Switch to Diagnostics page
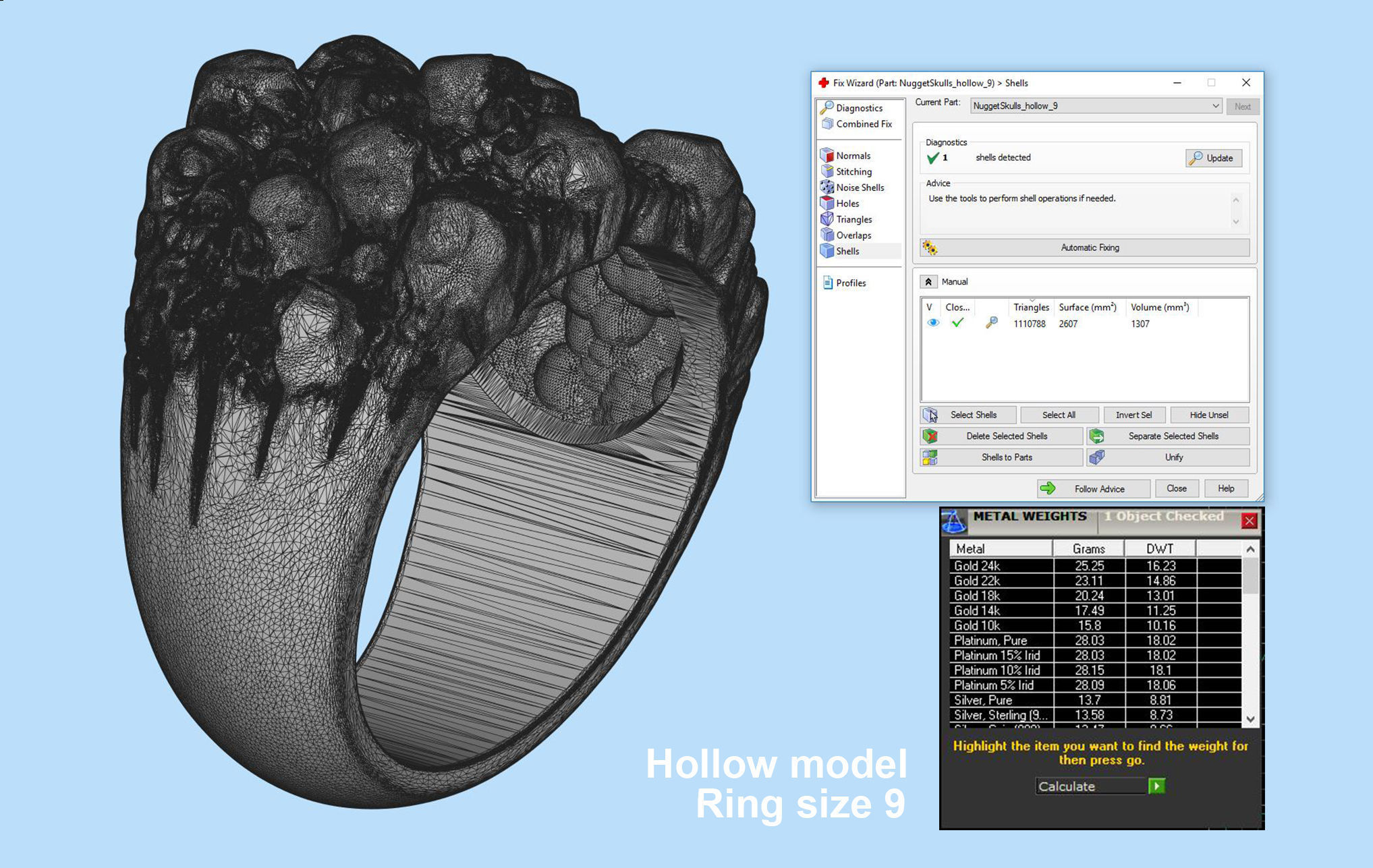Image resolution: width=1373 pixels, height=868 pixels. (x=858, y=108)
